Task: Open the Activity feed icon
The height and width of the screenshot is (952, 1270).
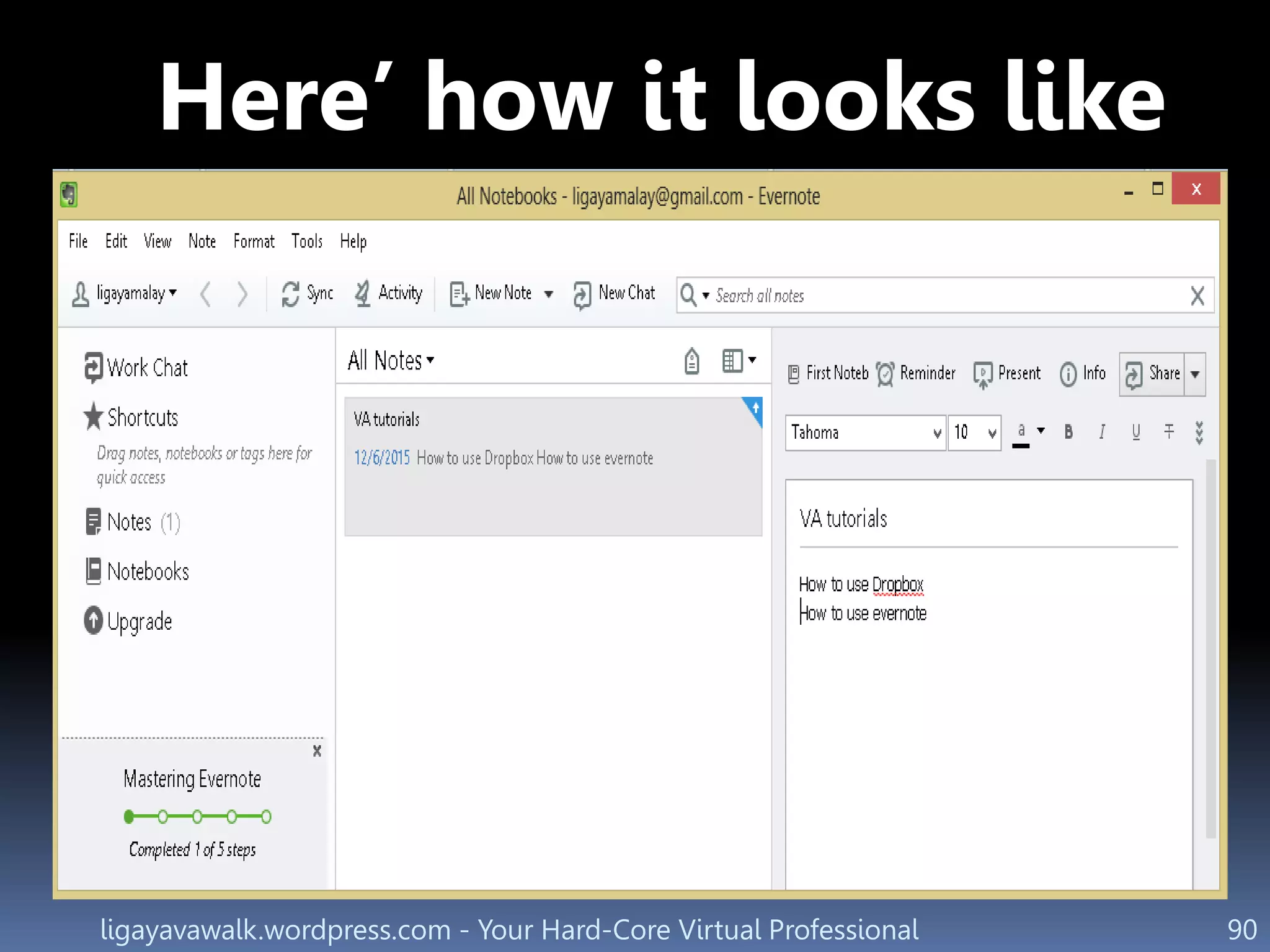Action: 363,294
